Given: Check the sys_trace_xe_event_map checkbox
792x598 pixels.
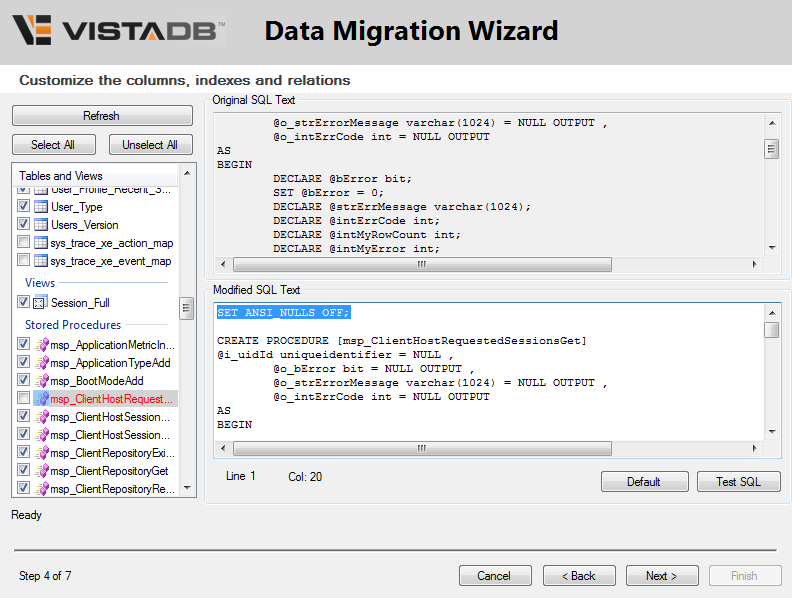Looking at the screenshot, I should tap(23, 260).
